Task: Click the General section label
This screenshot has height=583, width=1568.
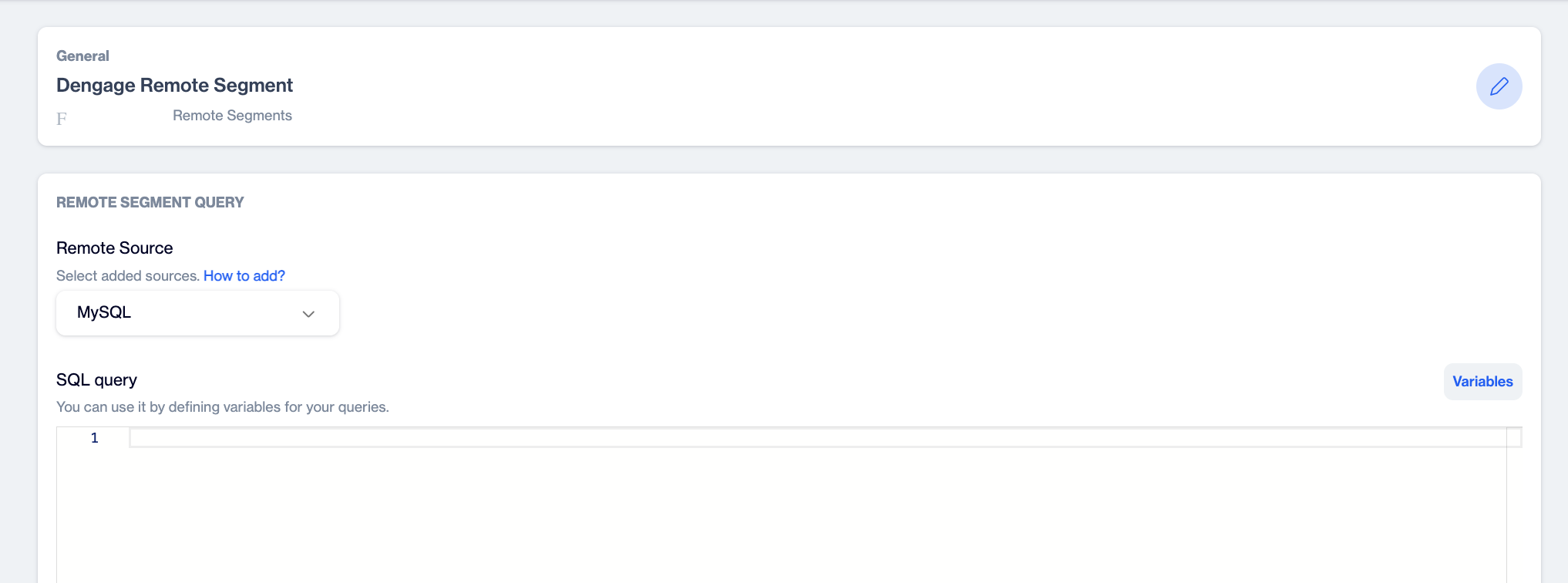Action: coord(82,56)
